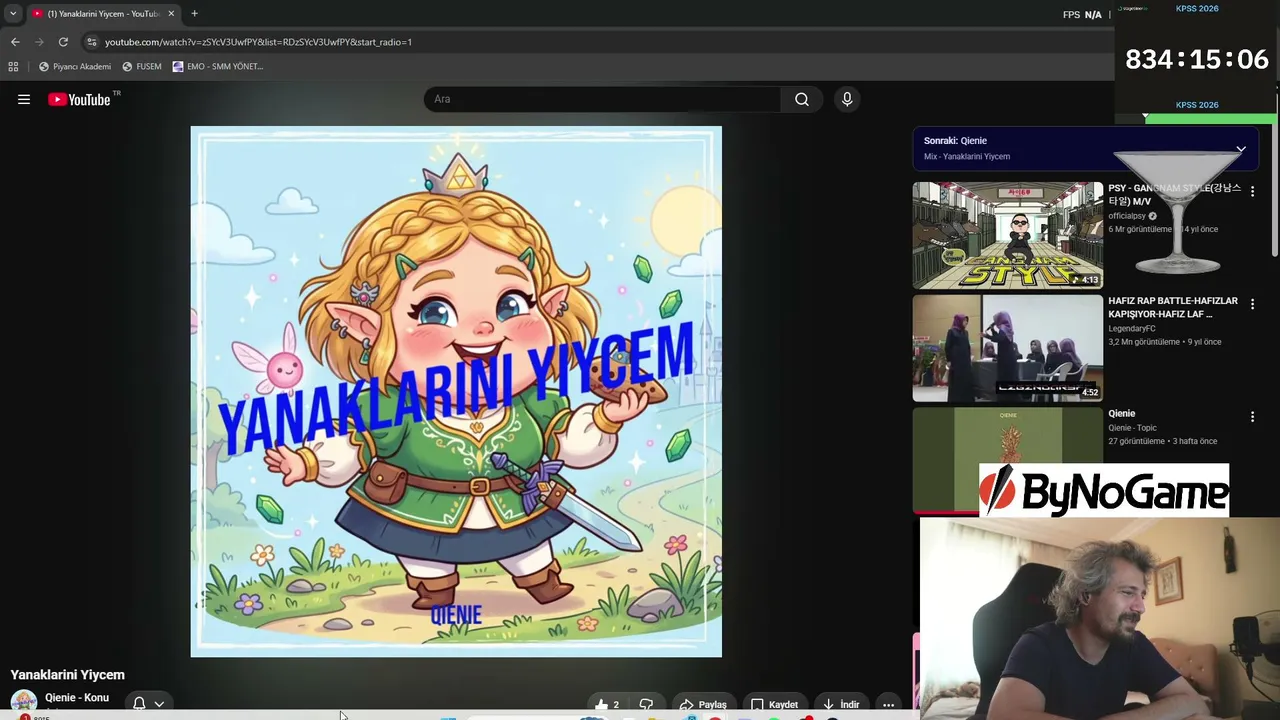
Task: Open the tab search dropdown arrow
Action: [x=13, y=14]
